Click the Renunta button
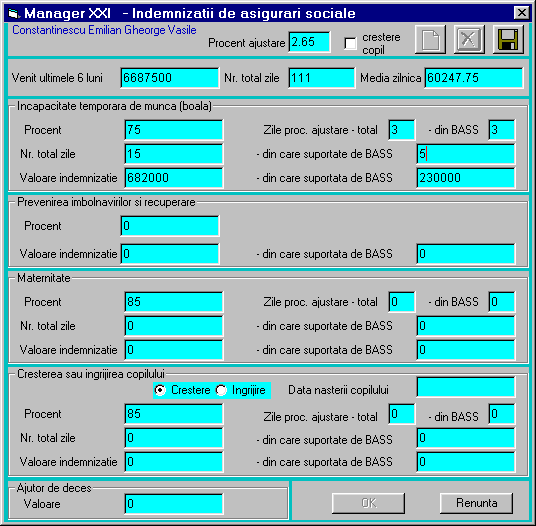This screenshot has width=536, height=526. point(477,503)
